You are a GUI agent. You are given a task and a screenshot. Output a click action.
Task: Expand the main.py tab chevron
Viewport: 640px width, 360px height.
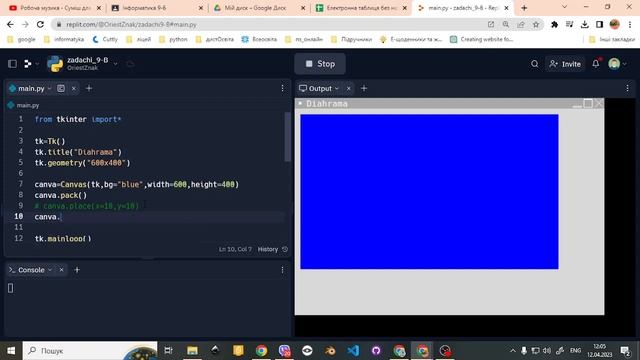pos(49,88)
